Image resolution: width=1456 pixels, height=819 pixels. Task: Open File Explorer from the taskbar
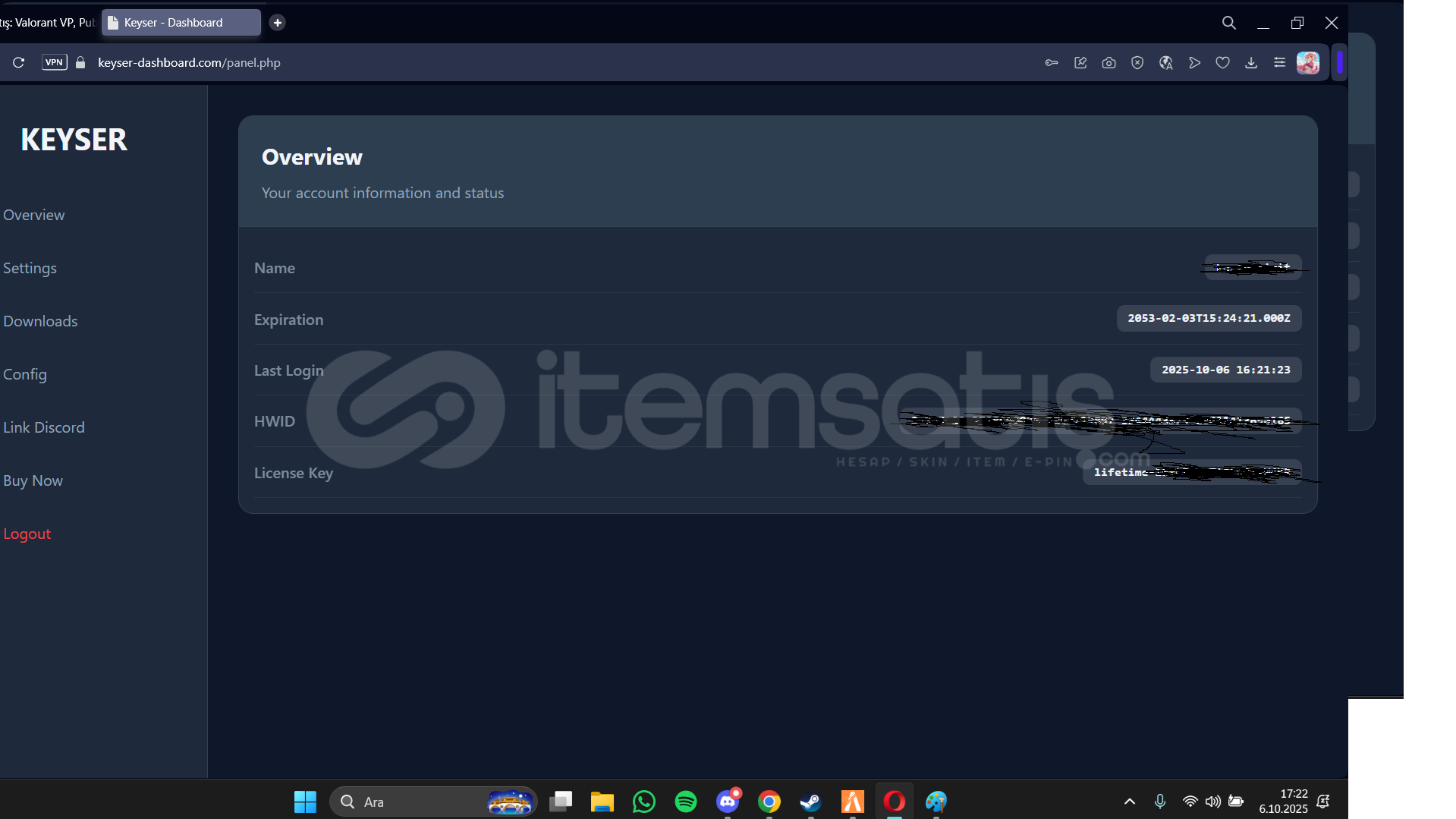602,802
